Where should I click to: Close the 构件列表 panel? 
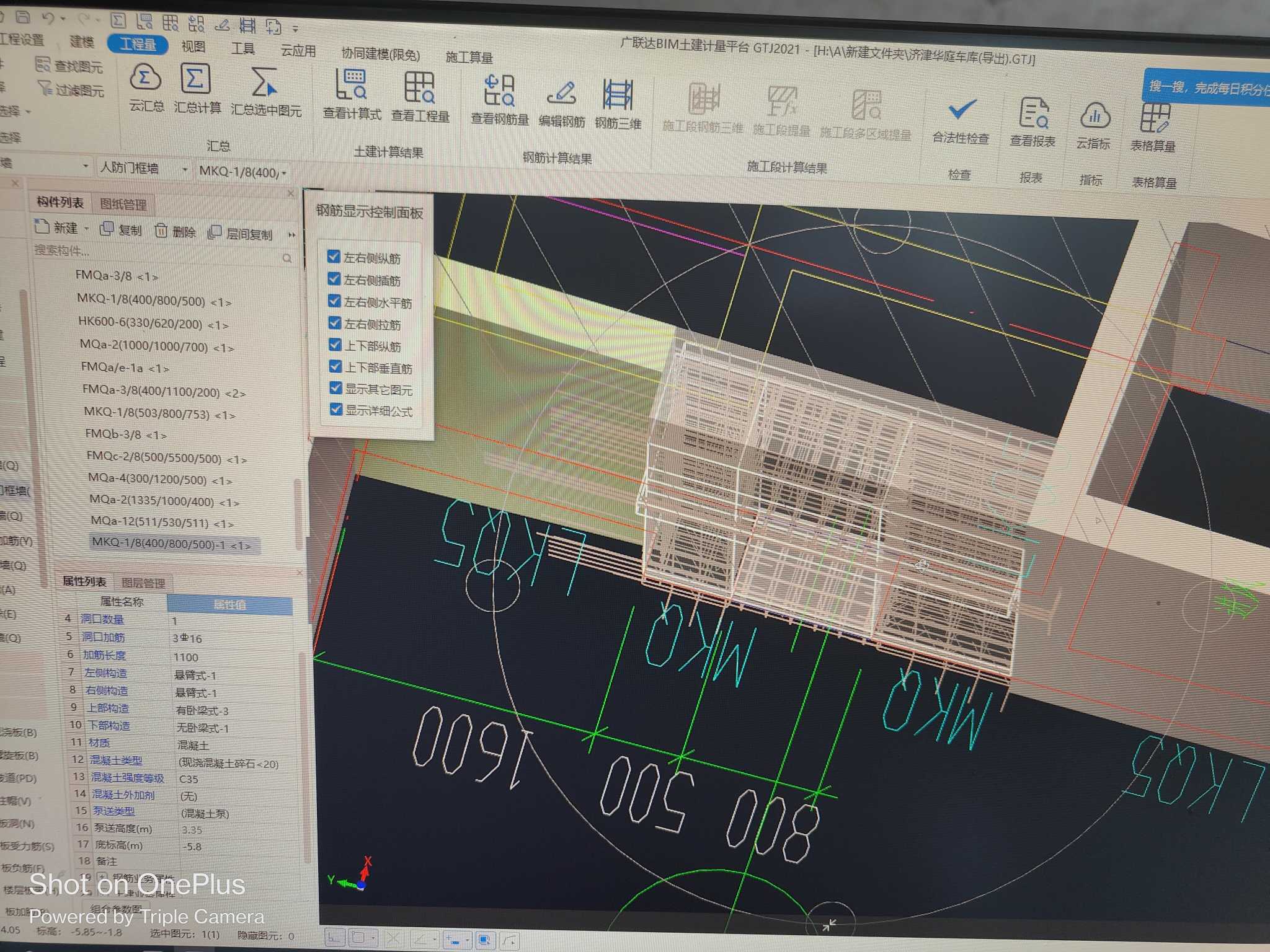tap(291, 195)
